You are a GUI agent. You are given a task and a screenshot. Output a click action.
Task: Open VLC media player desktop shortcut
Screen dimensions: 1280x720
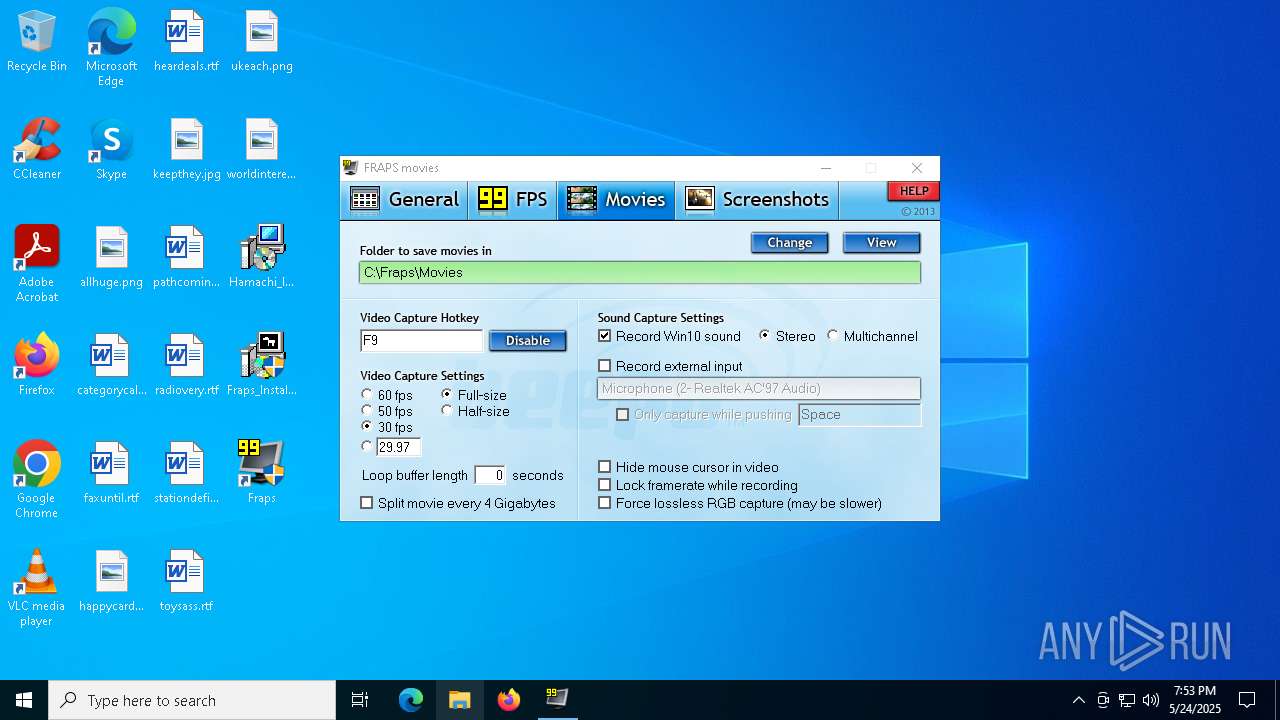[37, 588]
